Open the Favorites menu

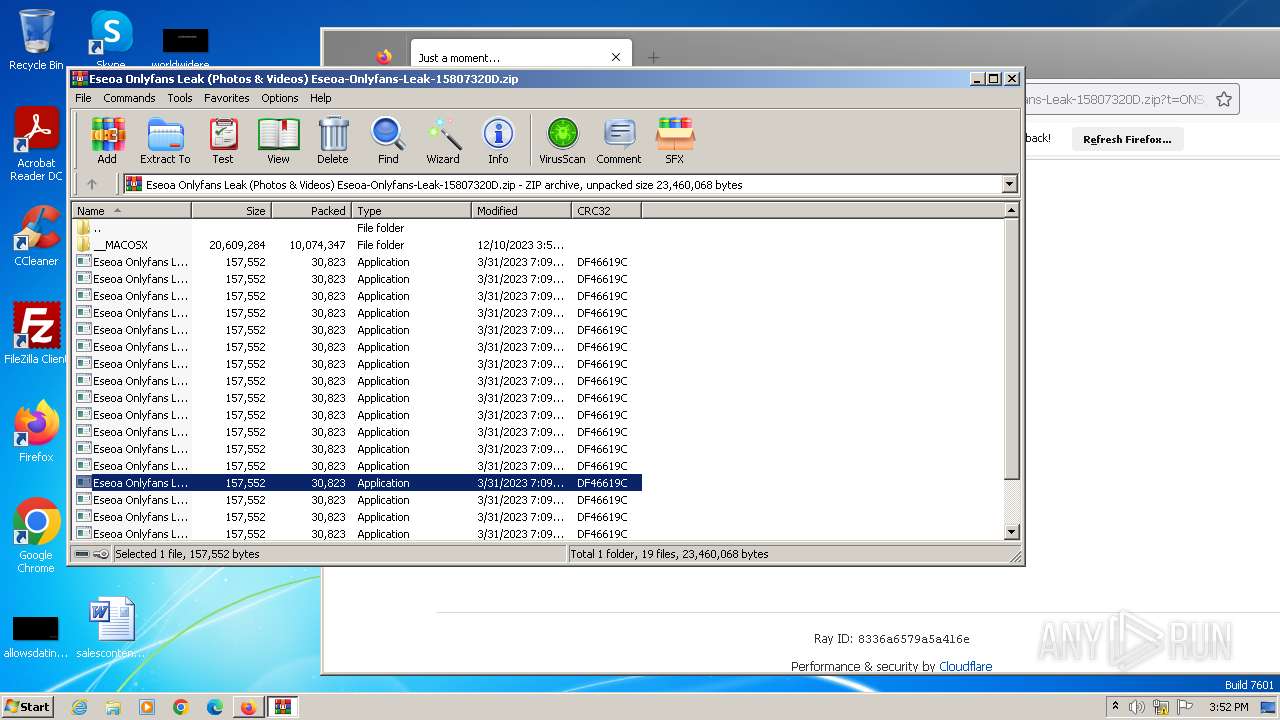pyautogui.click(x=227, y=98)
